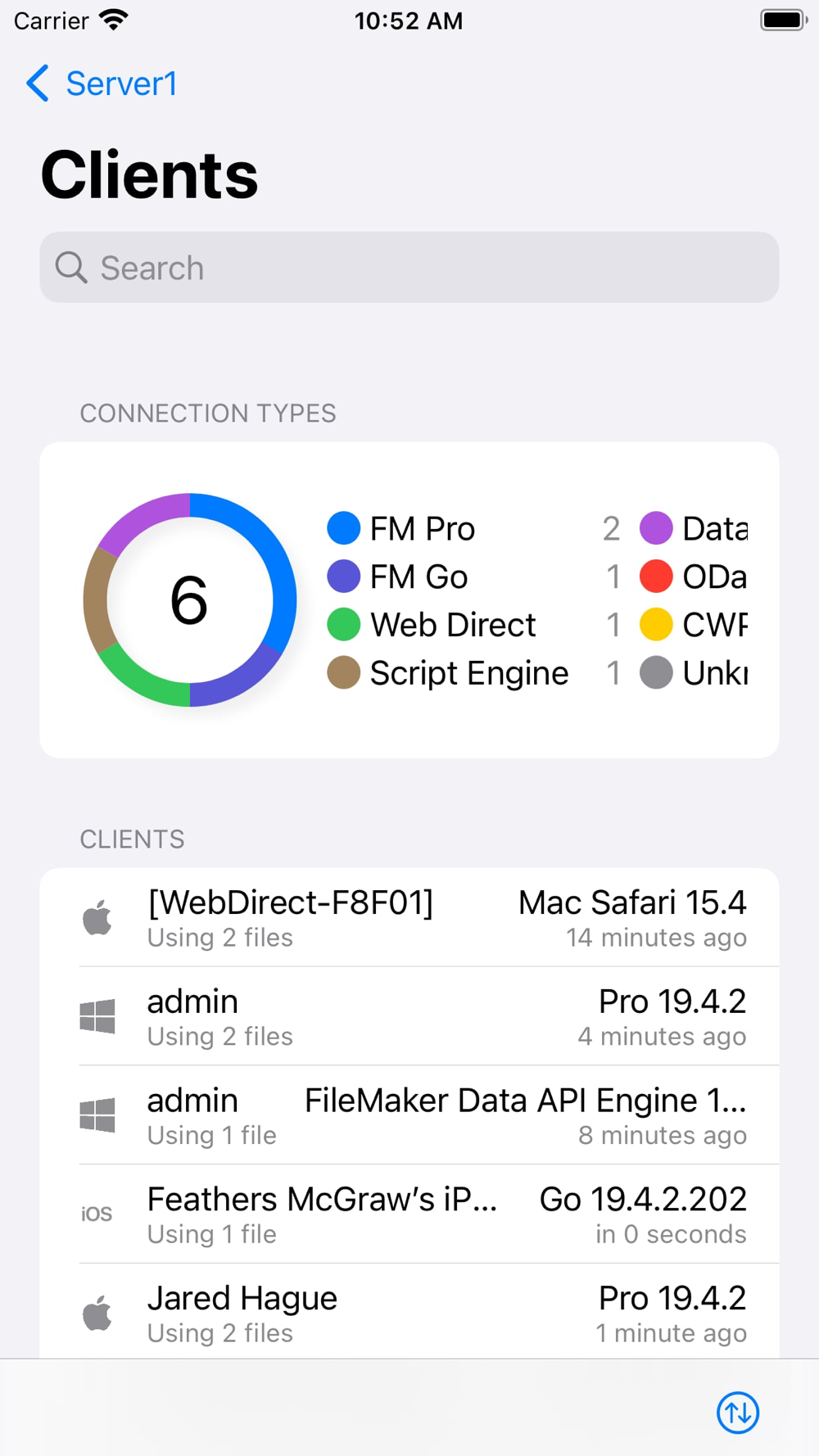This screenshot has width=819, height=1456.
Task: Click the donut chart total of 6
Action: (x=189, y=600)
